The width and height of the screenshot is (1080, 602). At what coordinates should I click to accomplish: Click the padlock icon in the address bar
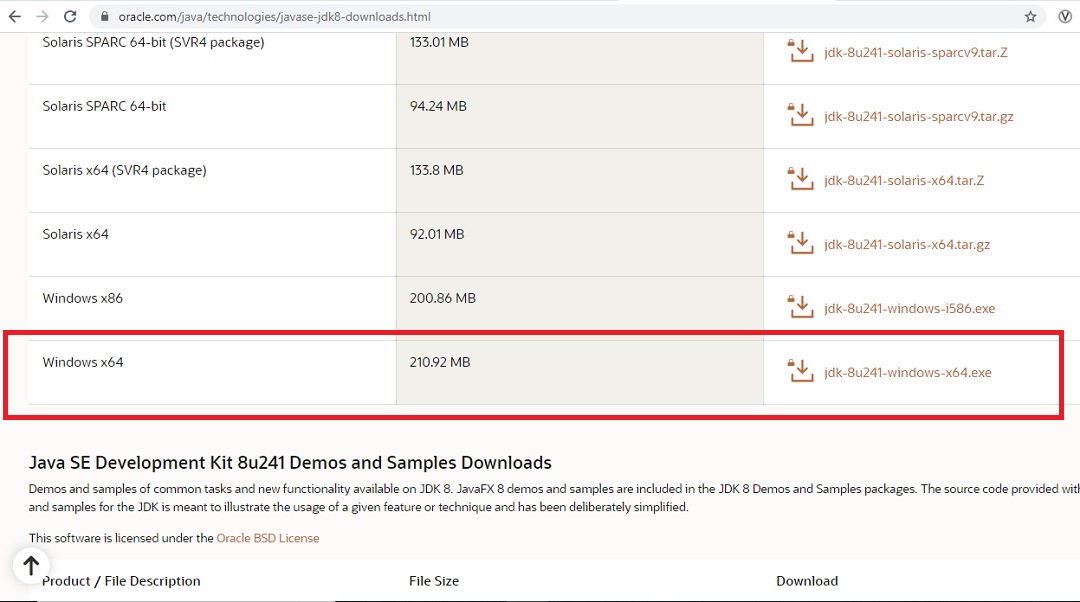click(x=105, y=16)
